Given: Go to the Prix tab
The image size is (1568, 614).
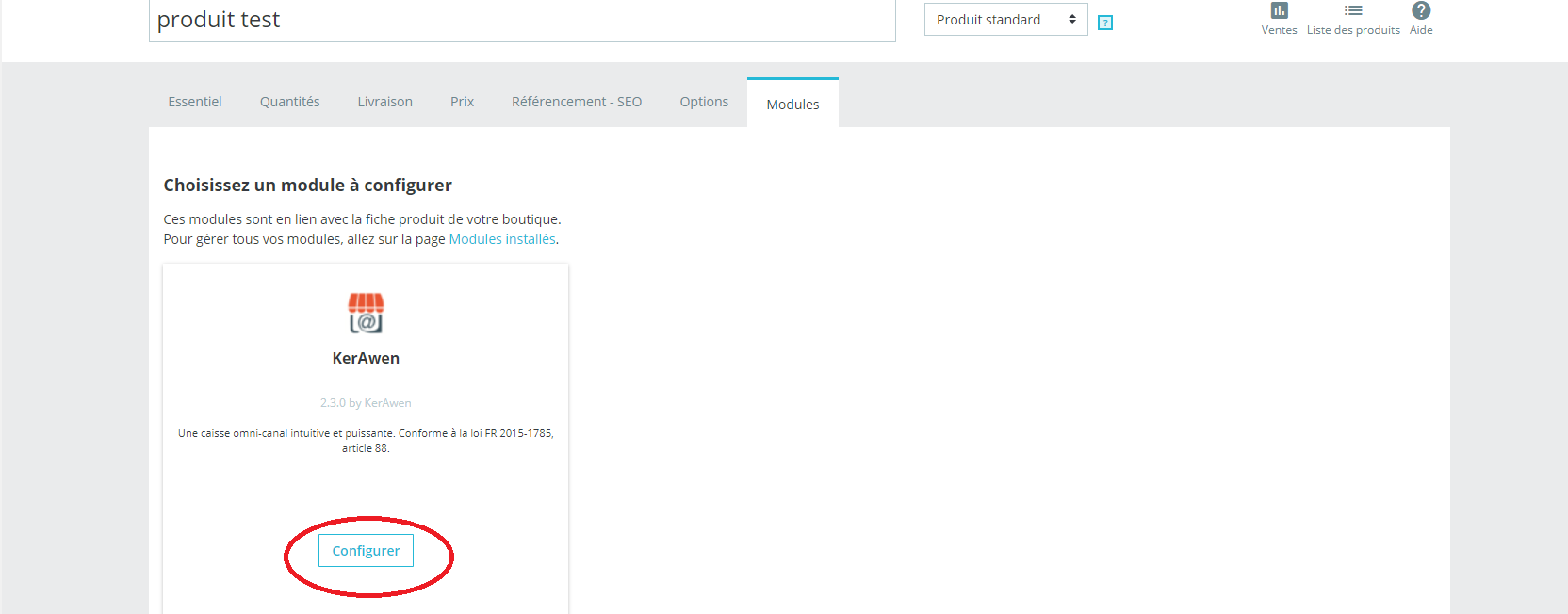Looking at the screenshot, I should (x=462, y=102).
